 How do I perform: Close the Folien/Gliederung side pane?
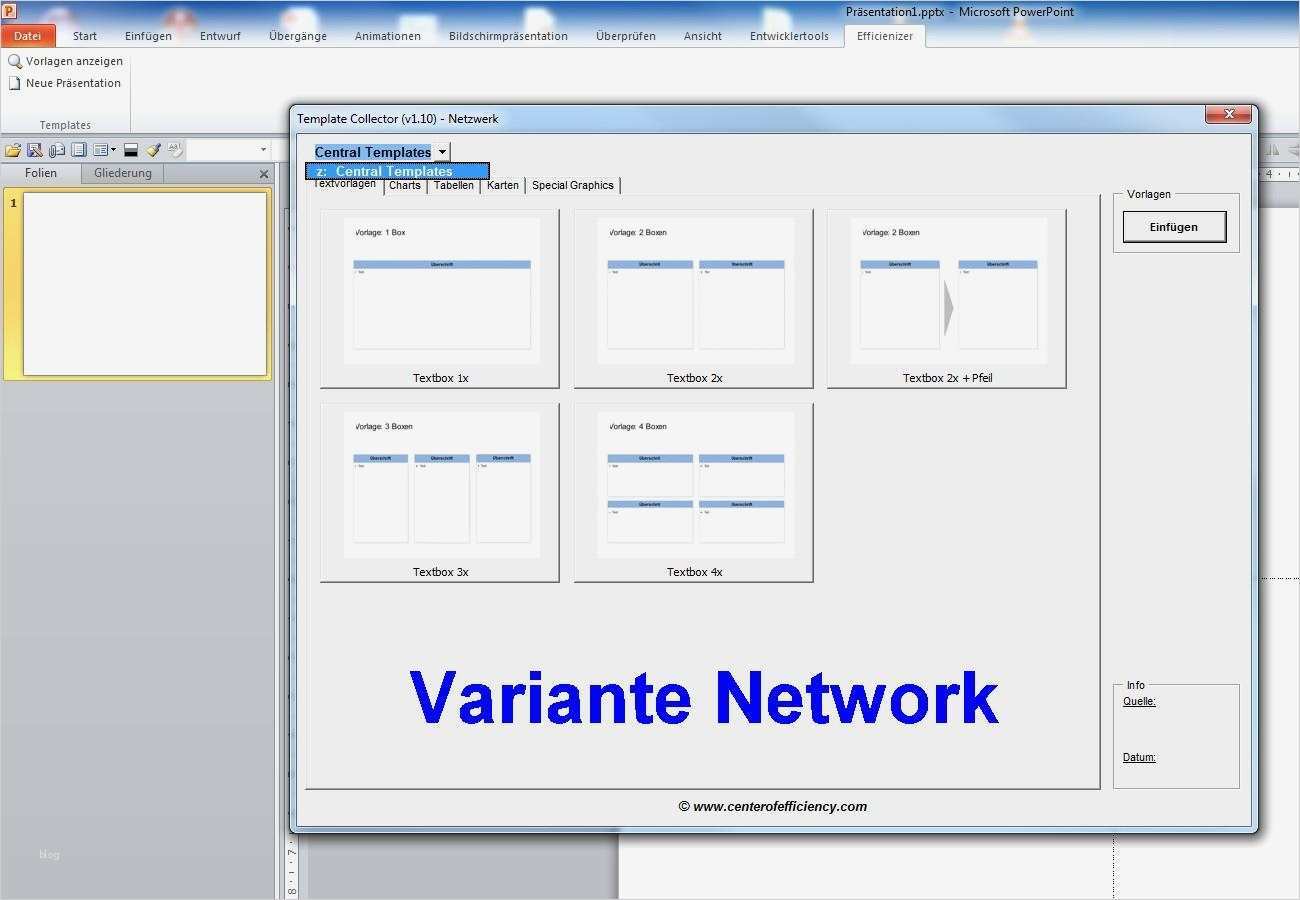point(264,174)
